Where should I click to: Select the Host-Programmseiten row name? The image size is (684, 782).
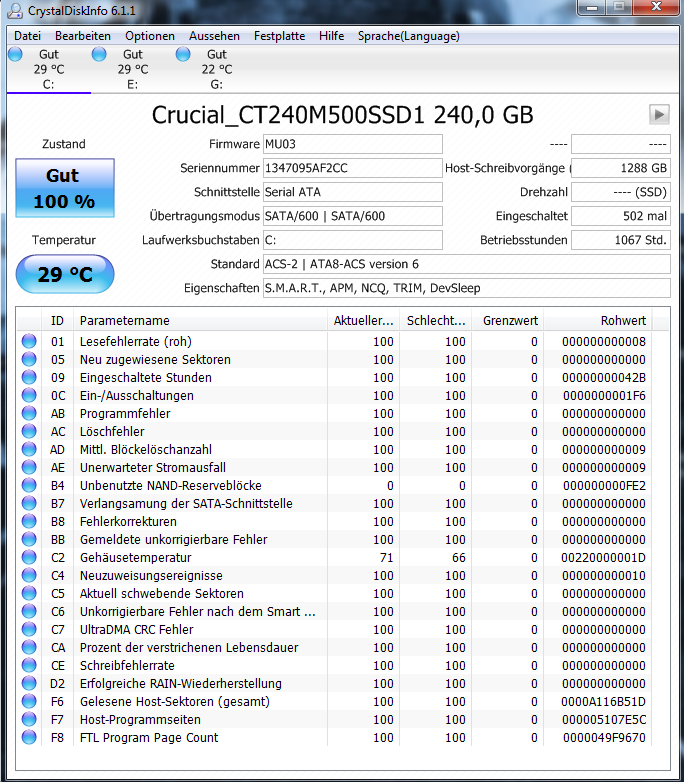point(140,719)
